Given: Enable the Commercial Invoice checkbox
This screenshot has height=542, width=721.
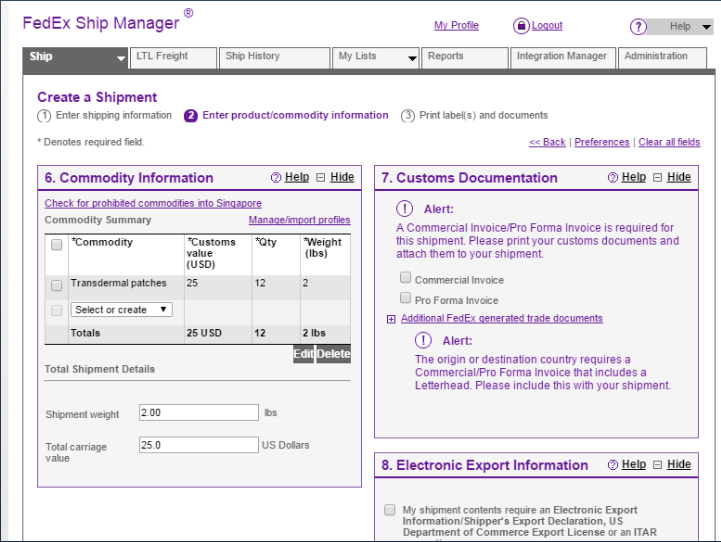Looking at the screenshot, I should tap(405, 277).
